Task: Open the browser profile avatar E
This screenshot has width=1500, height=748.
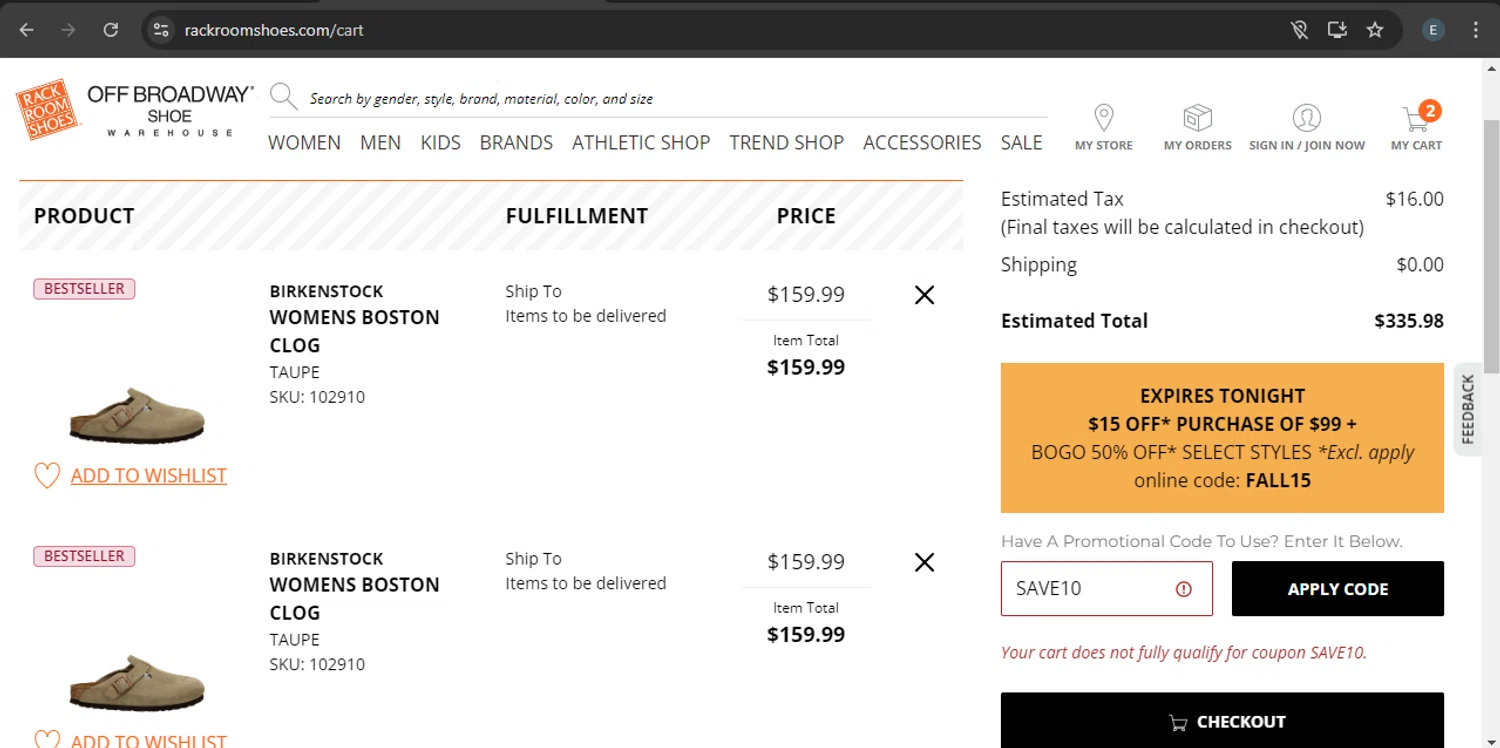Action: click(x=1433, y=30)
